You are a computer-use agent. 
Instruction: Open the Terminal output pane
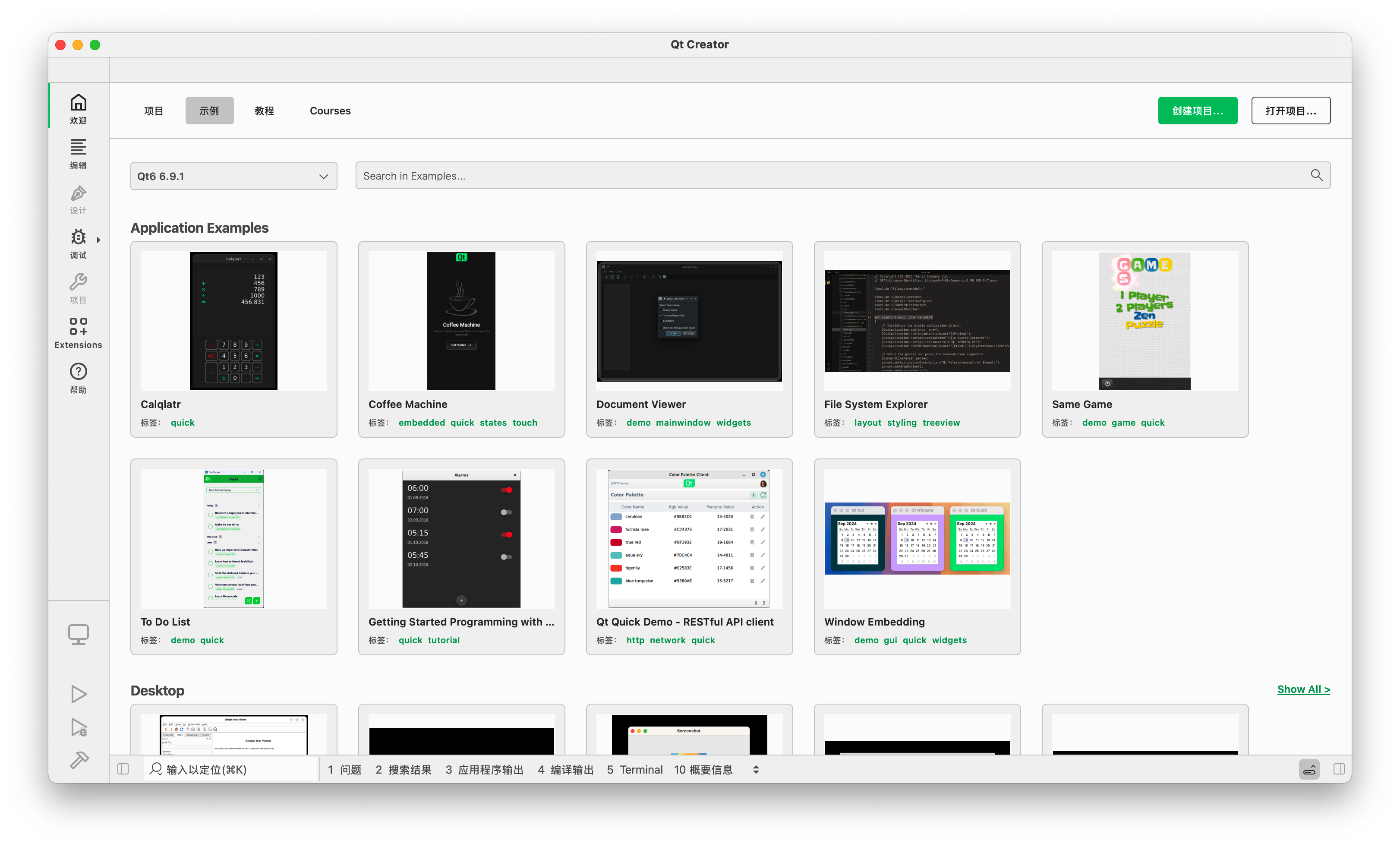pos(635,770)
